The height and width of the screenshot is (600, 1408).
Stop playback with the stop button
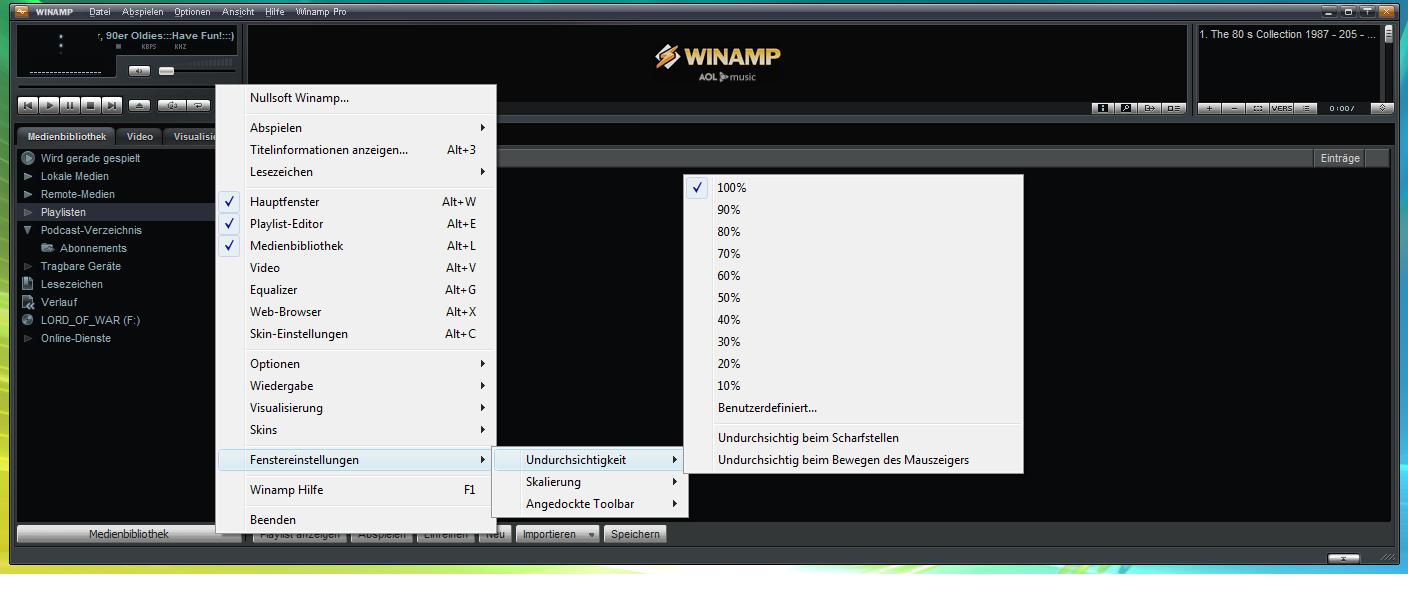point(90,105)
